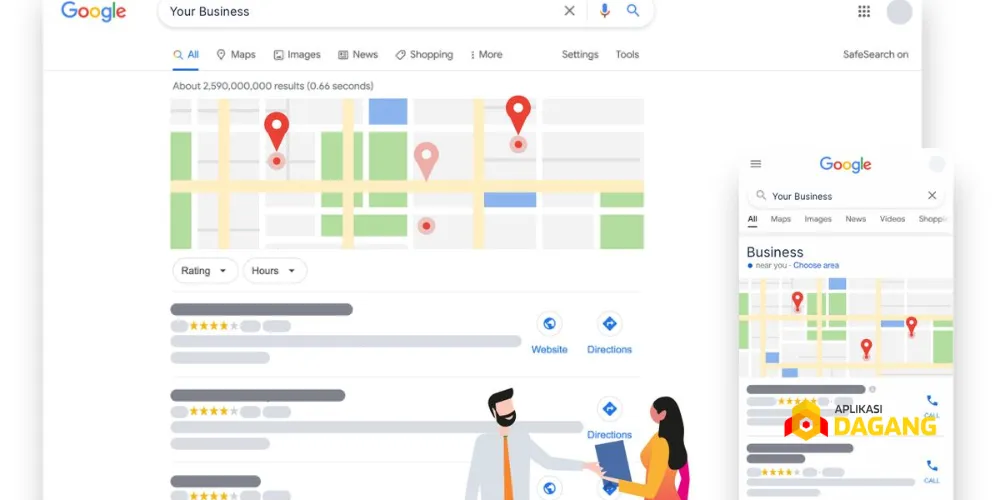Viewport: 1000px width, 500px height.
Task: Click the Choose area link
Action: point(816,265)
